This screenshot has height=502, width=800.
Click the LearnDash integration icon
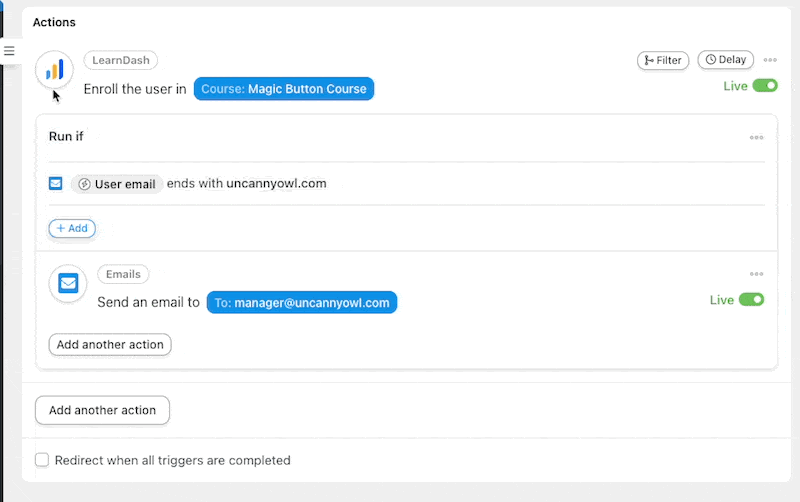click(54, 69)
